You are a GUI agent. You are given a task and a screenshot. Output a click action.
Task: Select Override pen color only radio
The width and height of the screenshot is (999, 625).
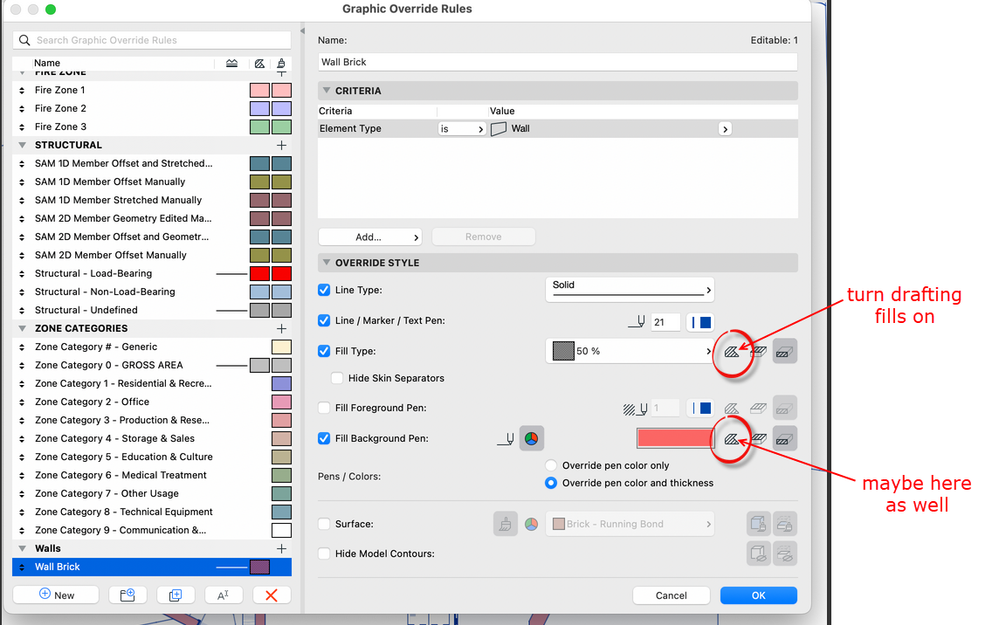[x=551, y=465]
